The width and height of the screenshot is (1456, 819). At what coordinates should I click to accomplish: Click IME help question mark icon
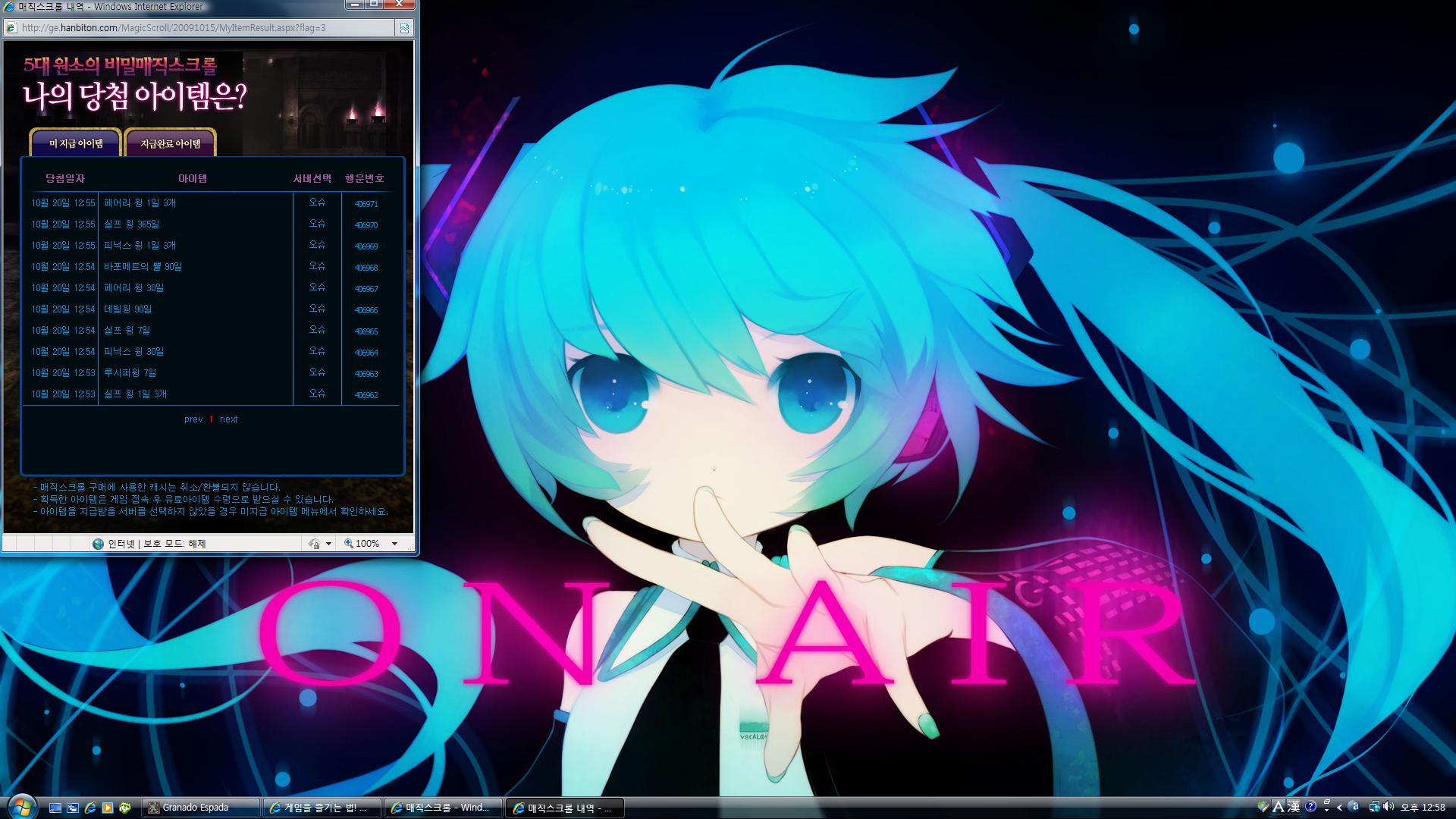1310,807
